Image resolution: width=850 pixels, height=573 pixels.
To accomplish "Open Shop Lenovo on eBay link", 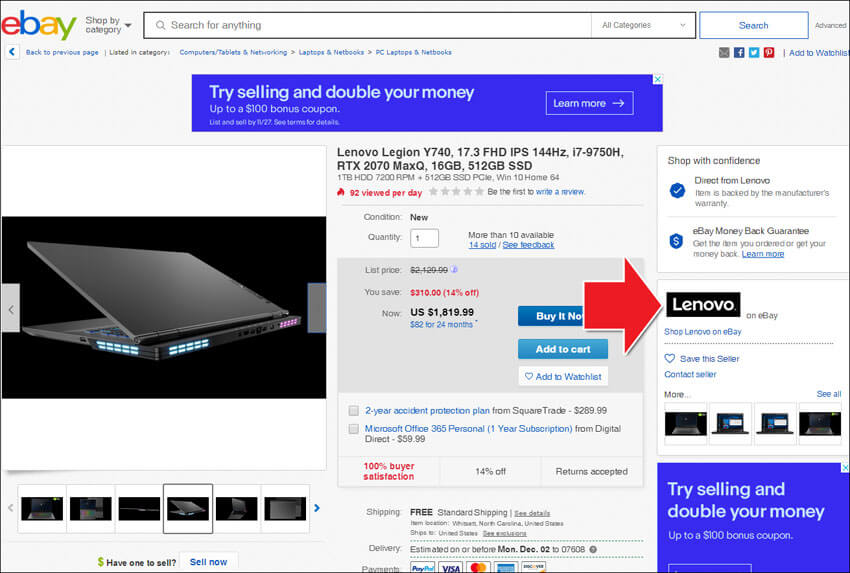I will [x=703, y=331].
